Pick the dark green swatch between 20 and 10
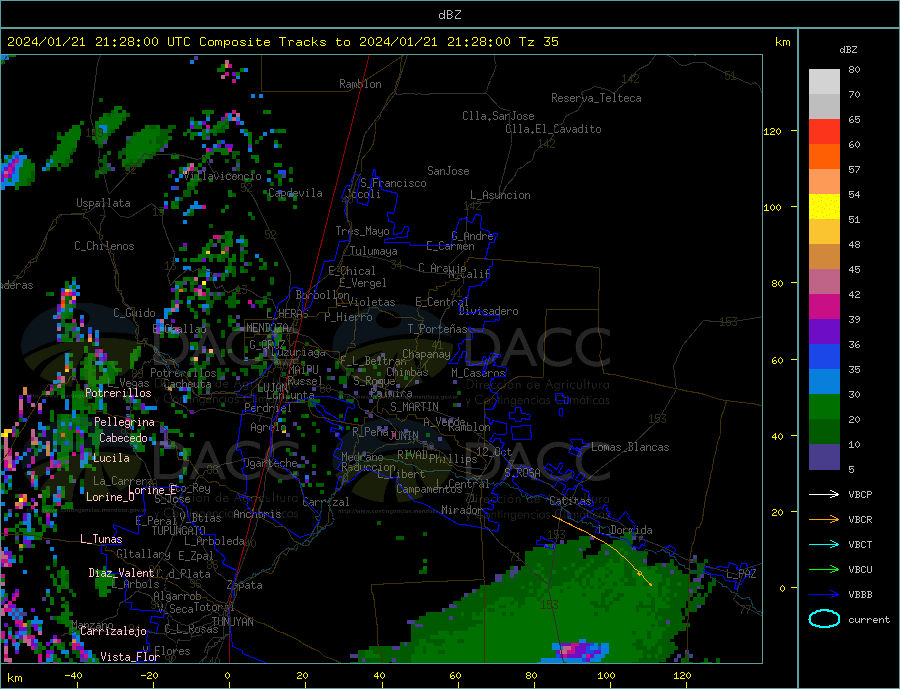 point(824,432)
